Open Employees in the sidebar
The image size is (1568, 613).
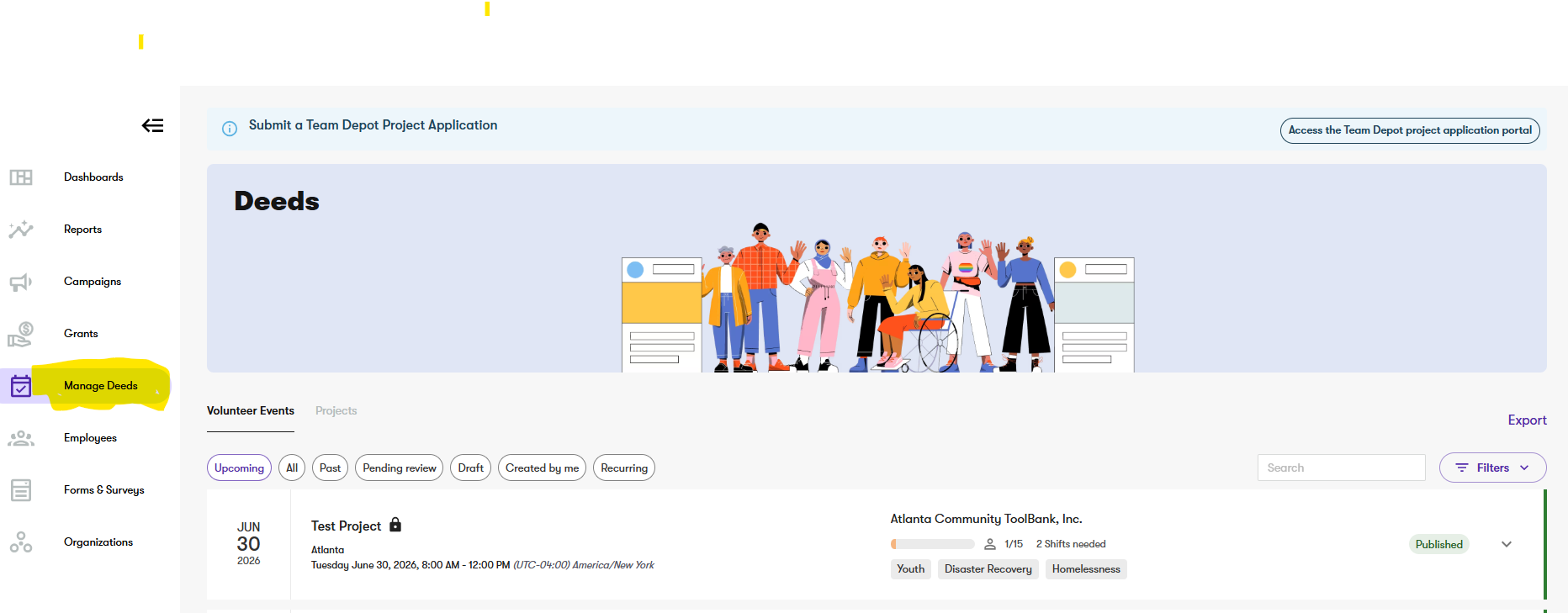(x=90, y=438)
